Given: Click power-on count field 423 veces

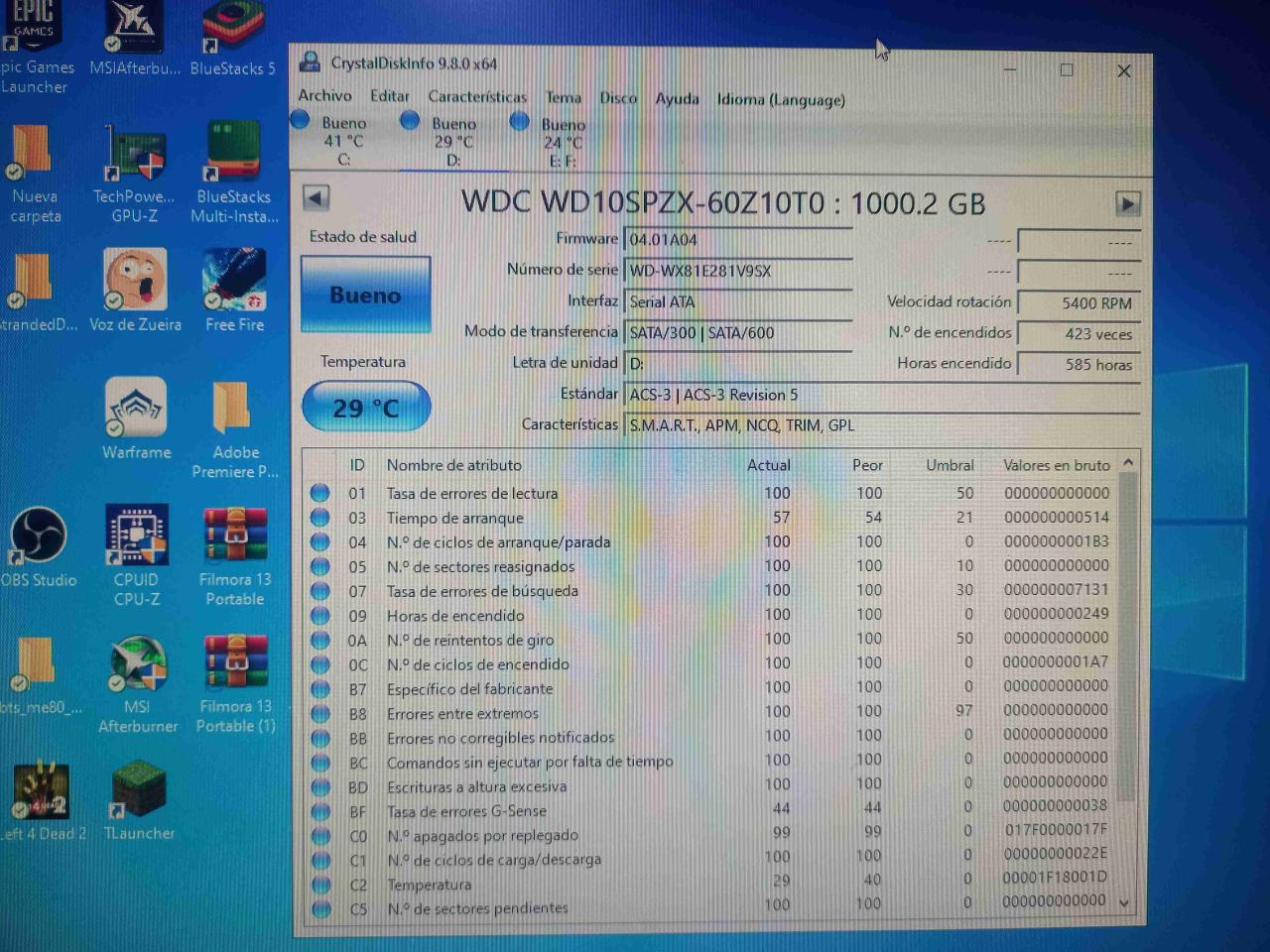Looking at the screenshot, I should pos(1079,334).
